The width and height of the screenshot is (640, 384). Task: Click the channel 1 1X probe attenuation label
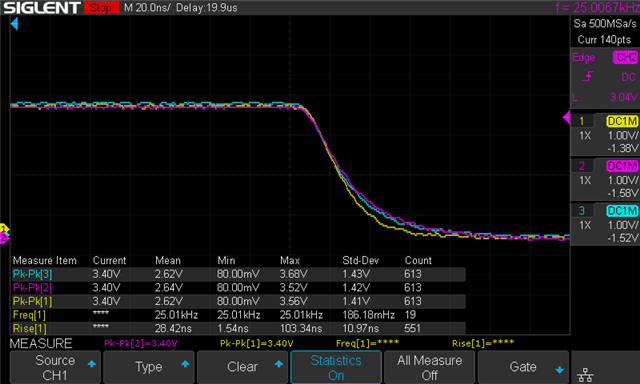click(x=585, y=136)
